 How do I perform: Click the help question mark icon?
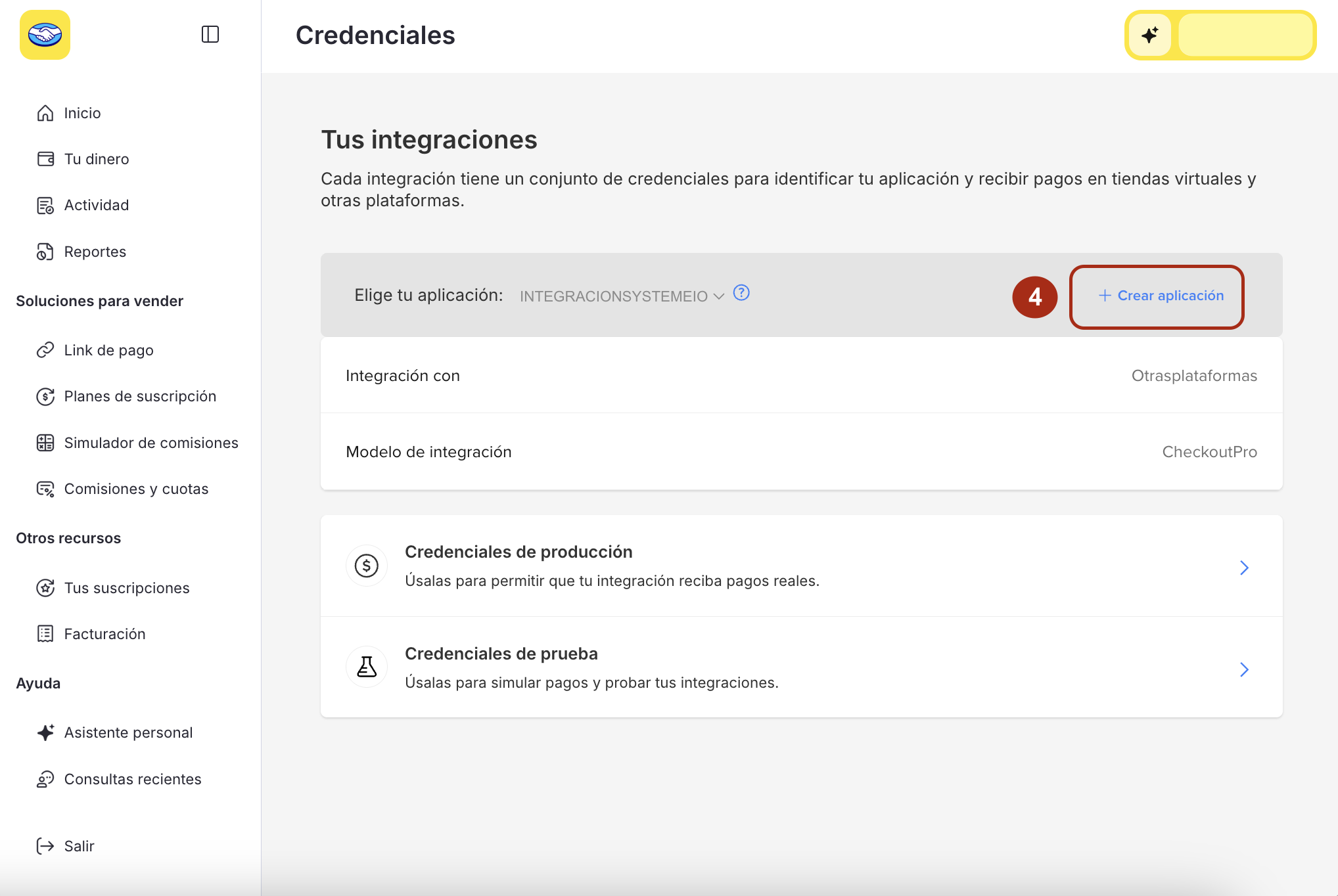(741, 293)
